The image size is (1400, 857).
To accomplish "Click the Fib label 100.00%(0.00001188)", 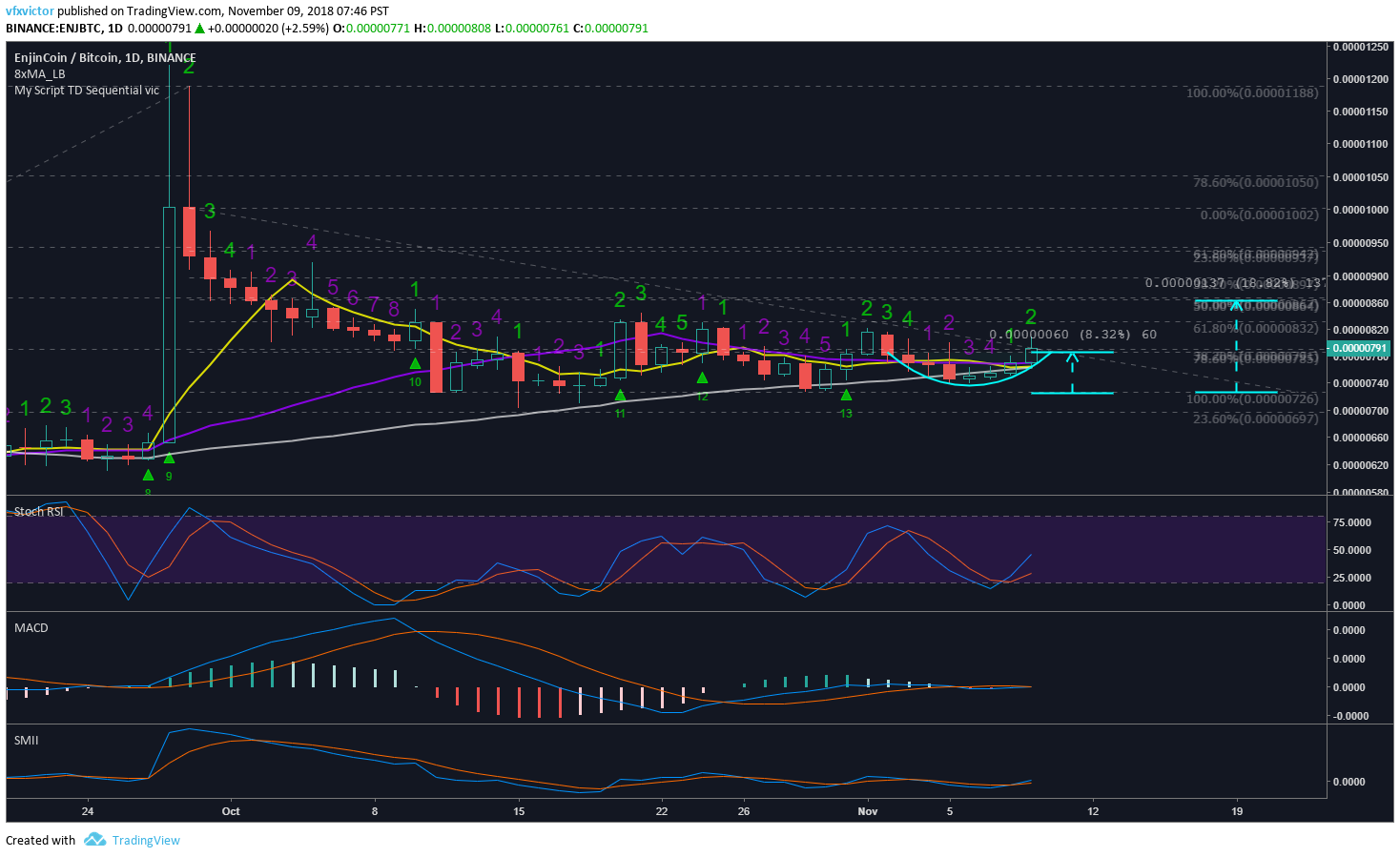I will point(1252,92).
